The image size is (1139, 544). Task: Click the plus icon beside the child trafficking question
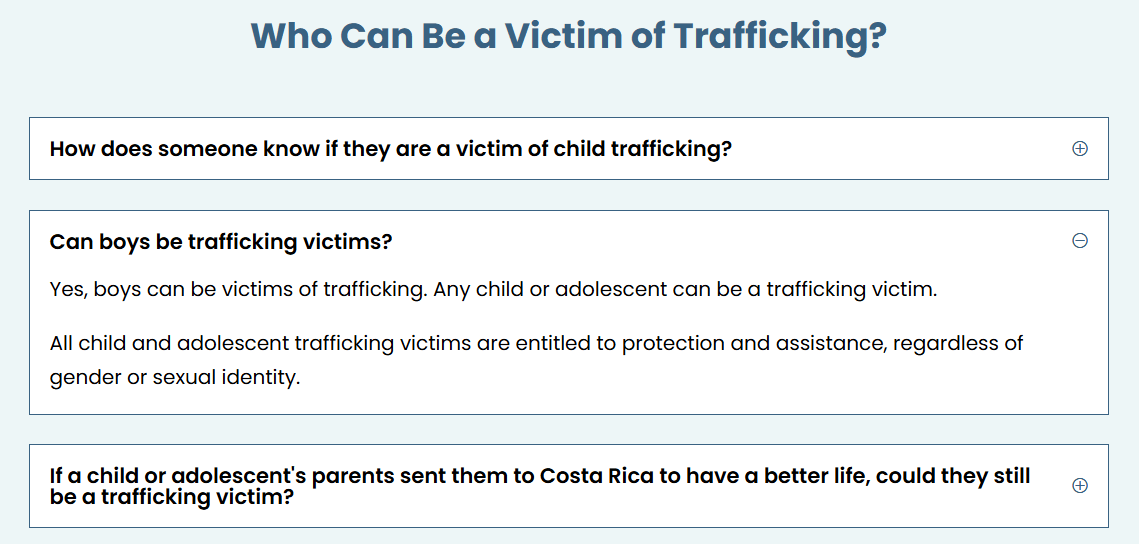click(x=1080, y=149)
